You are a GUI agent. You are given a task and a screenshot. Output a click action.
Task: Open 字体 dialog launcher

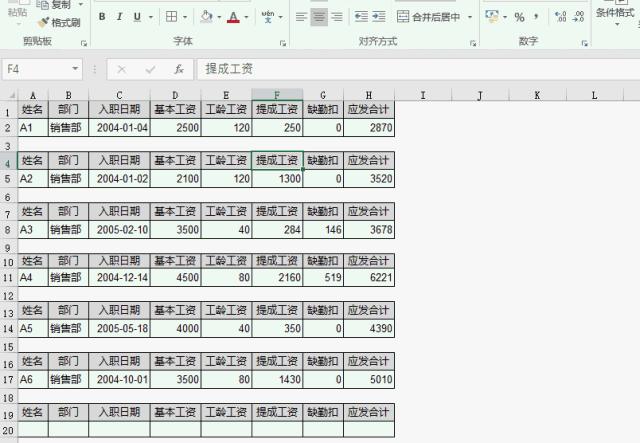click(283, 43)
